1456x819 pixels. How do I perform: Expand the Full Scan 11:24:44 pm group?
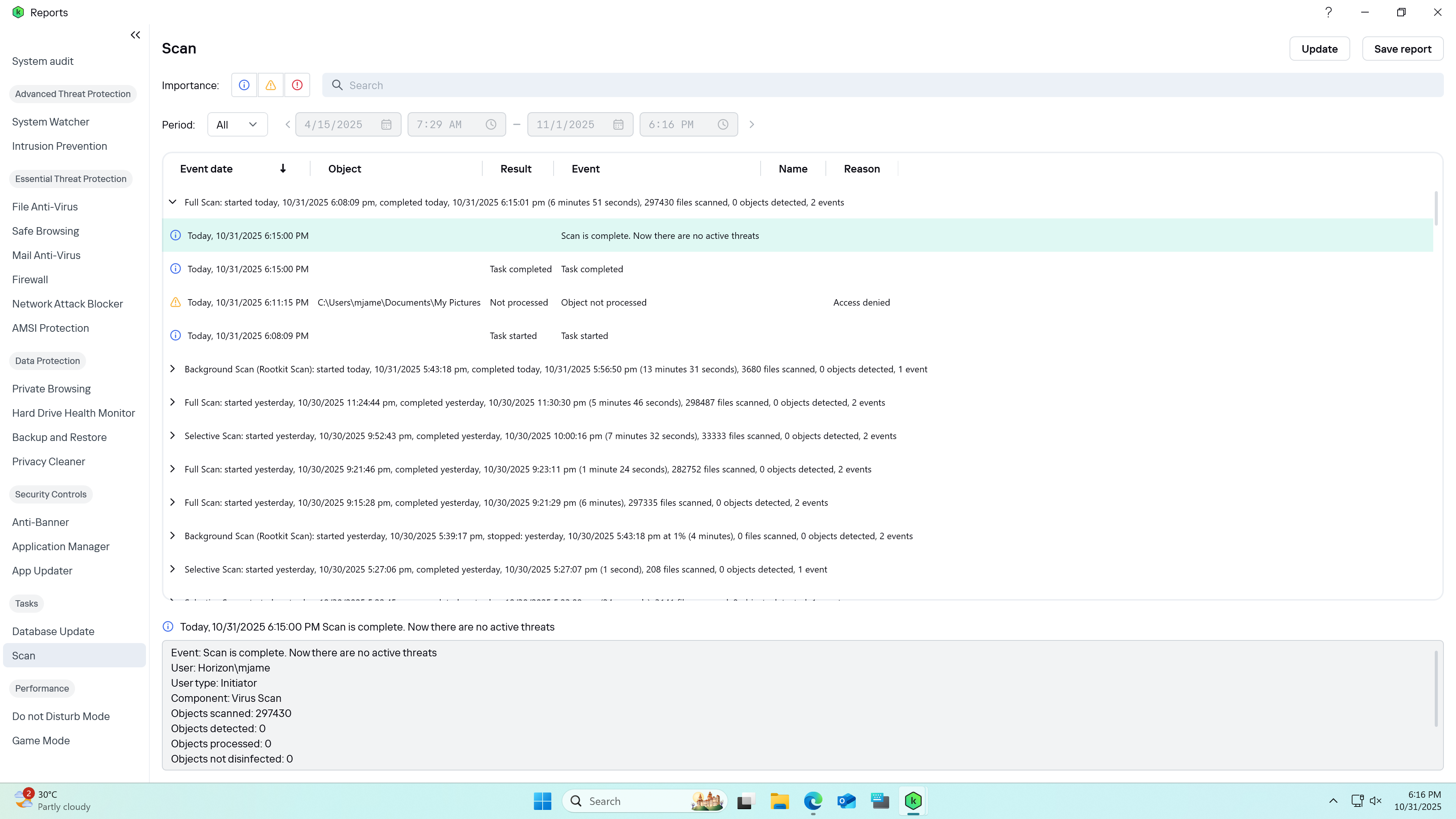[173, 402]
